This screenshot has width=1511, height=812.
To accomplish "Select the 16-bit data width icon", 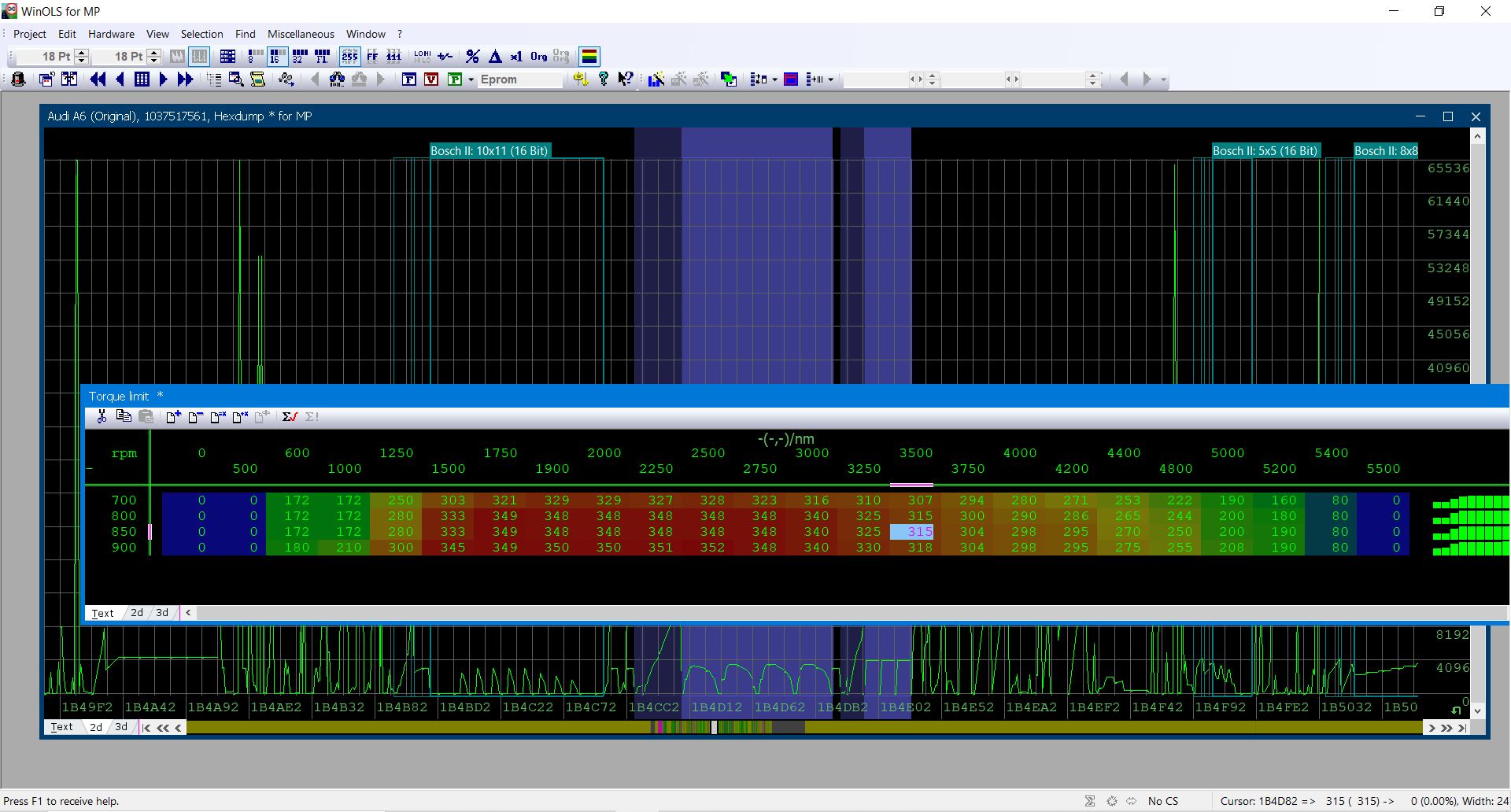I will coord(277,56).
